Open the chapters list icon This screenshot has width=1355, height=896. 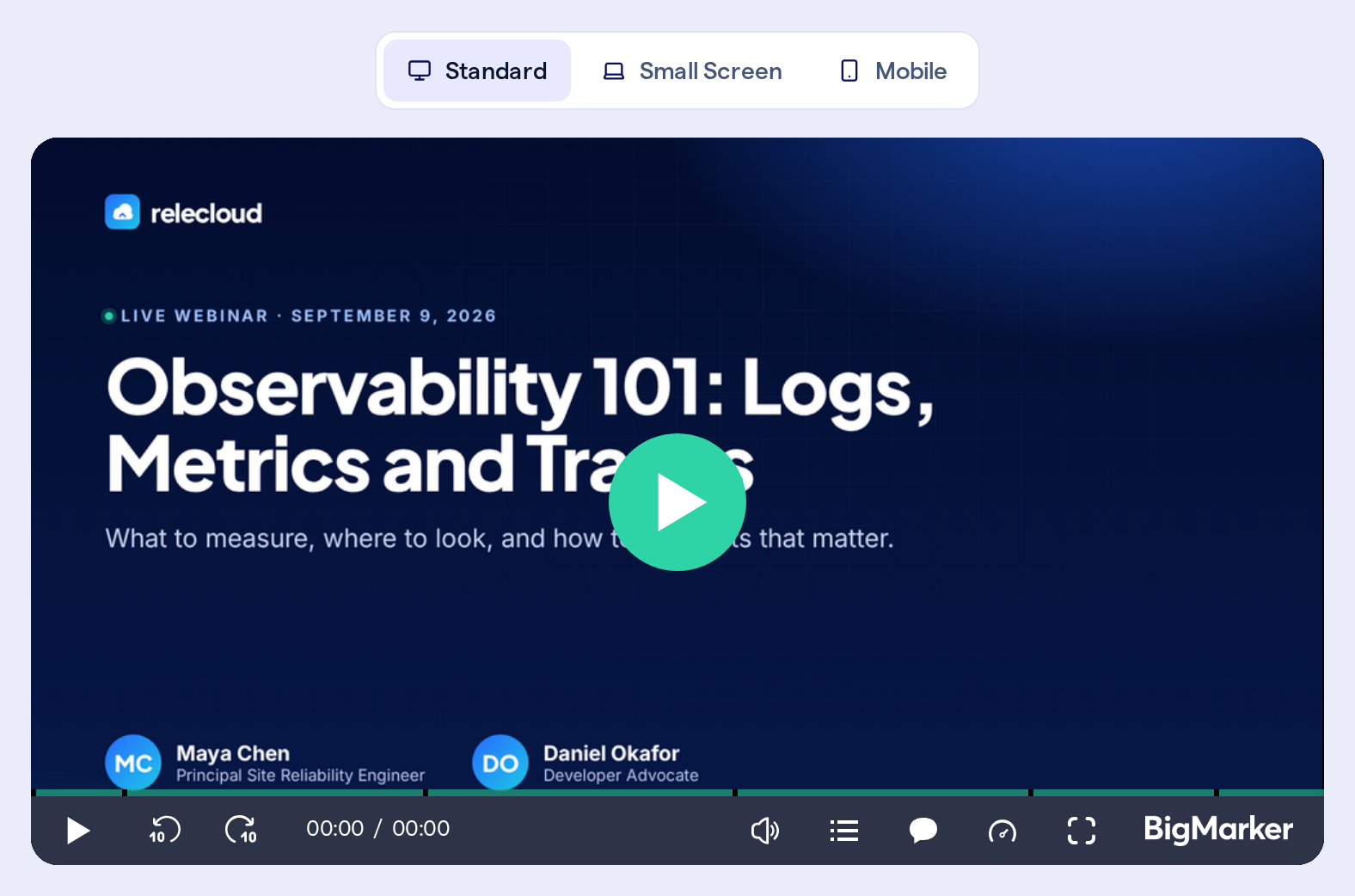click(844, 831)
